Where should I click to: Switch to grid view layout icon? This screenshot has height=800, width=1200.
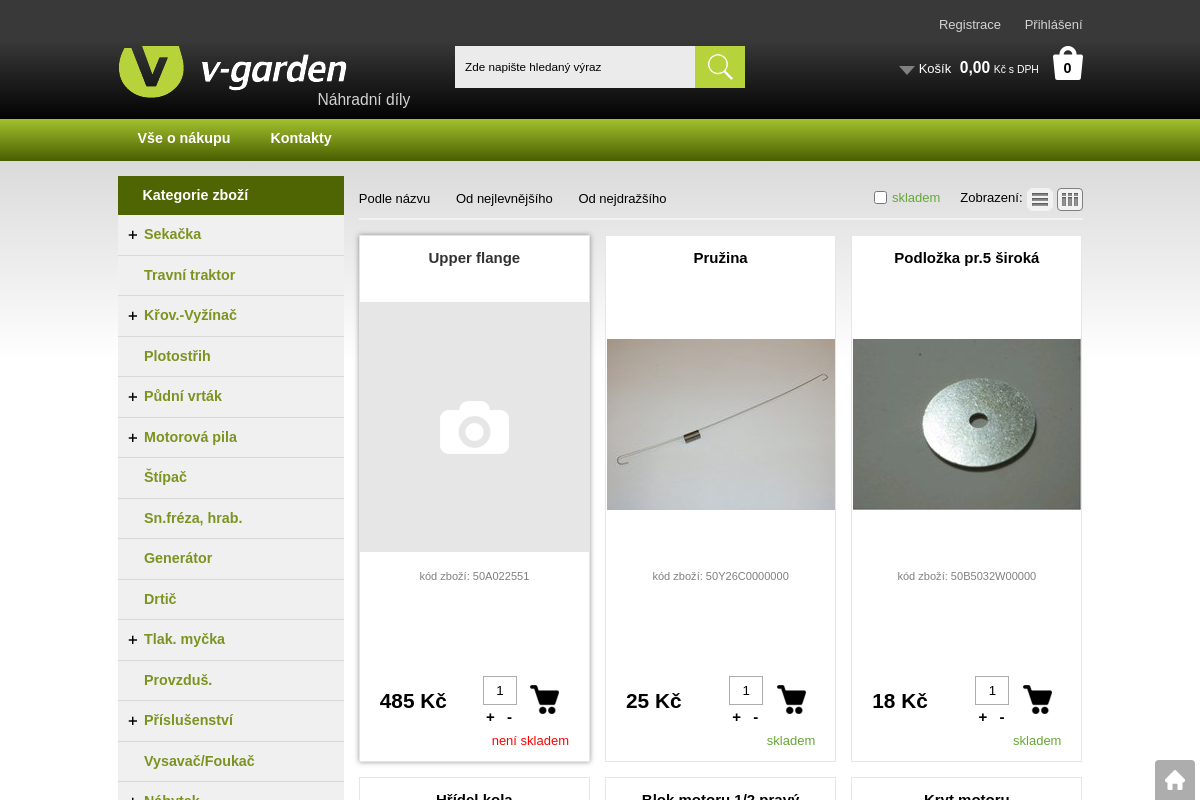coord(1069,199)
